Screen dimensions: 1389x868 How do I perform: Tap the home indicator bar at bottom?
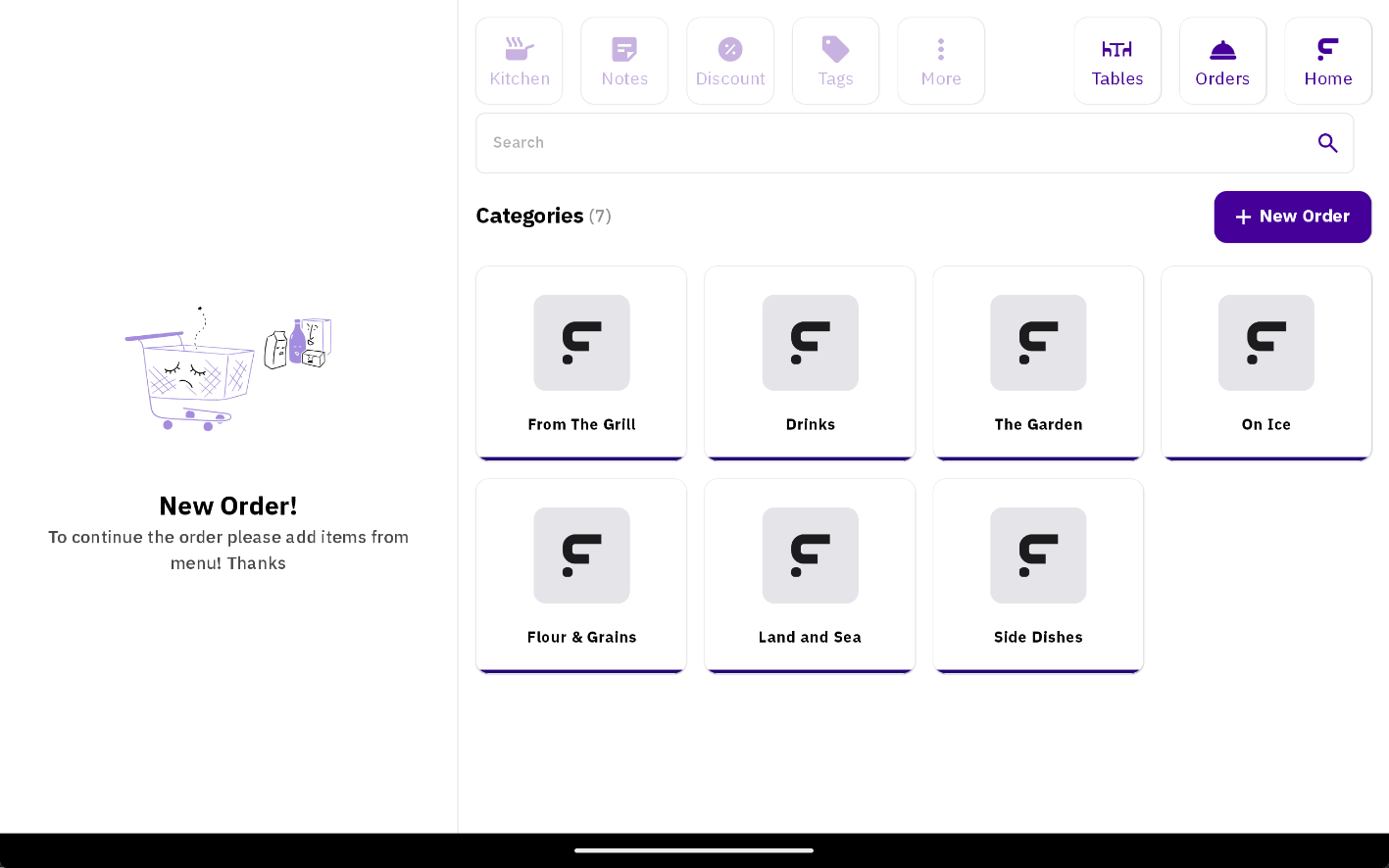[694, 850]
